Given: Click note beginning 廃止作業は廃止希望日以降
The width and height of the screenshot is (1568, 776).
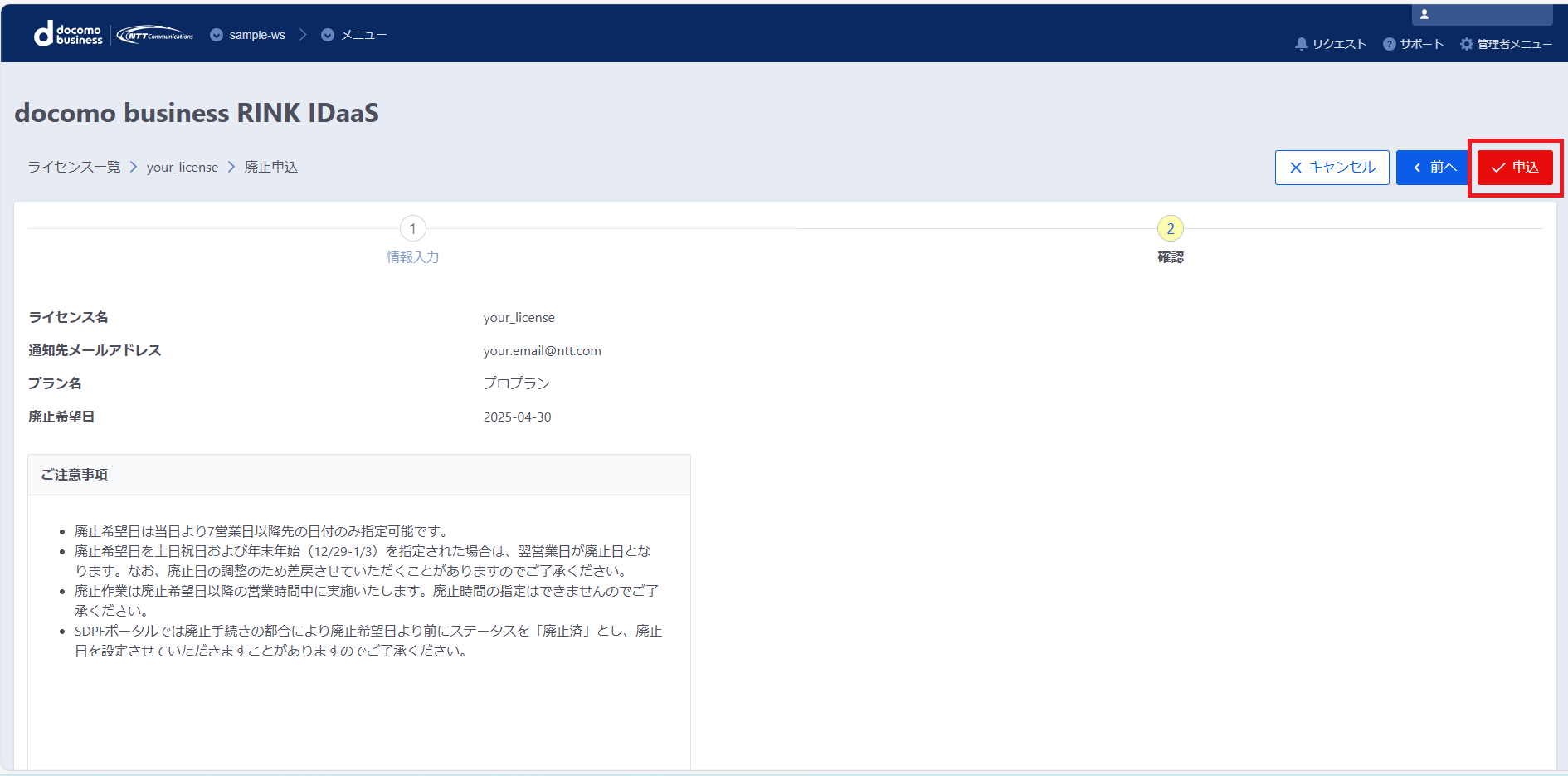Looking at the screenshot, I should tap(367, 601).
